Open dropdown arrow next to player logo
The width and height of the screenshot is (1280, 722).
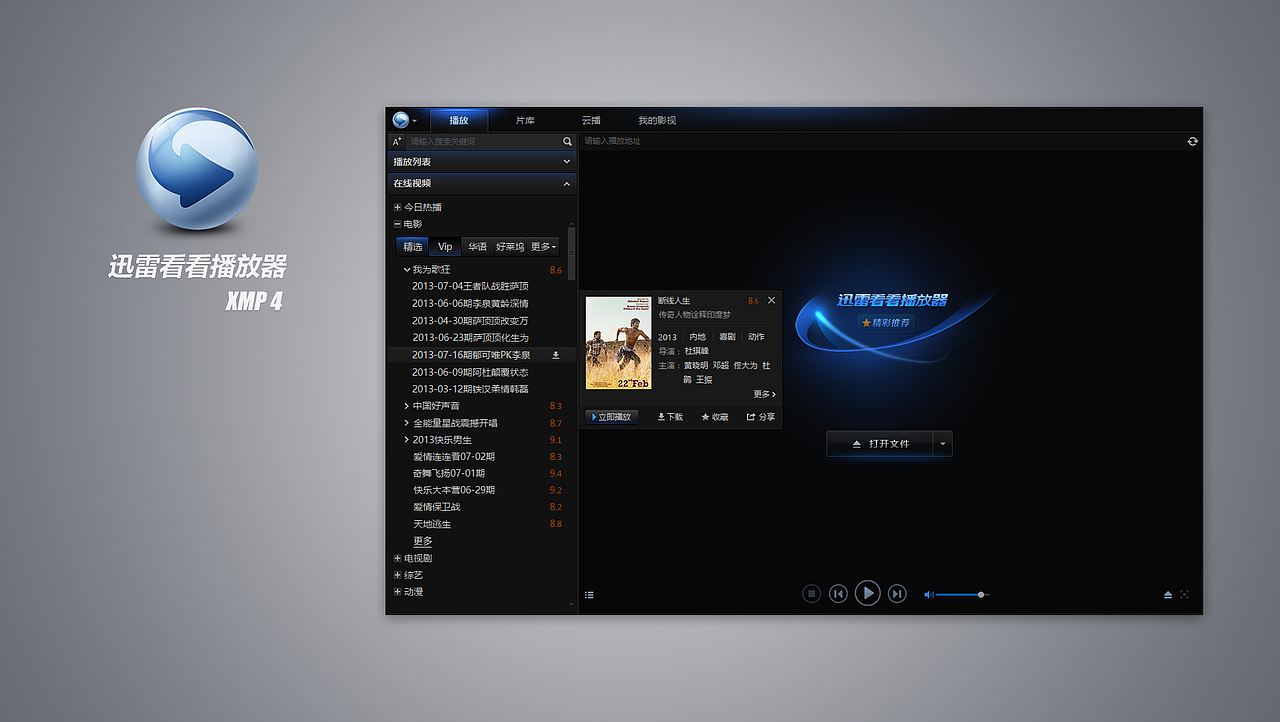(414, 121)
